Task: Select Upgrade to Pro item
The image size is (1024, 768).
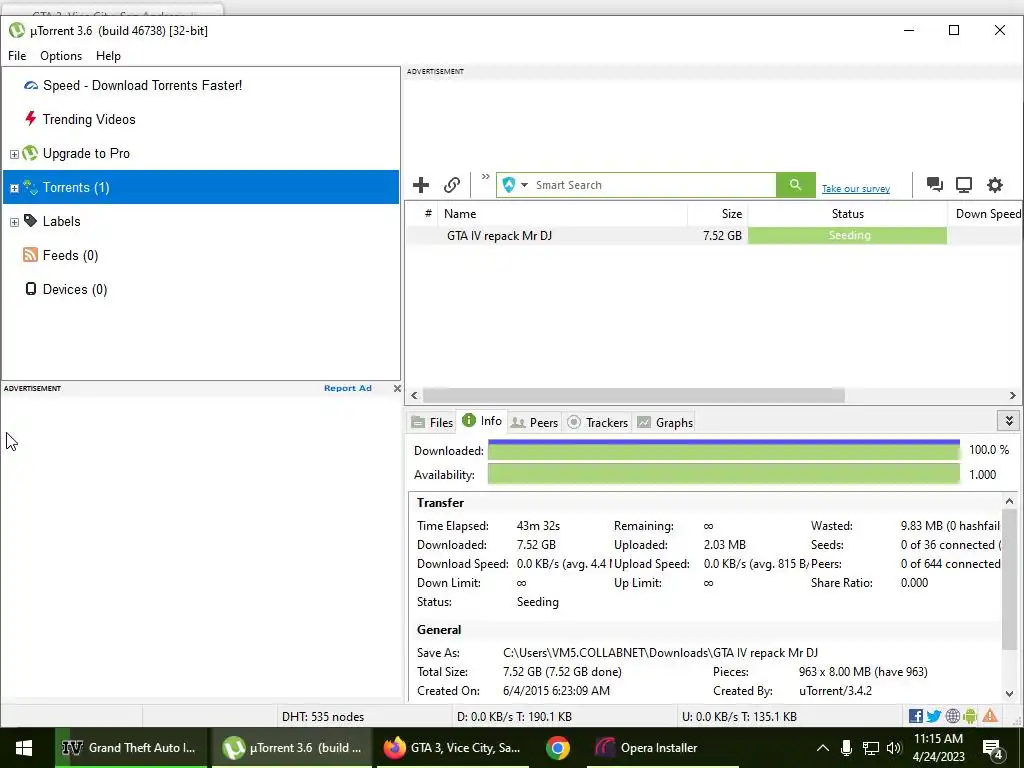Action: coord(86,153)
